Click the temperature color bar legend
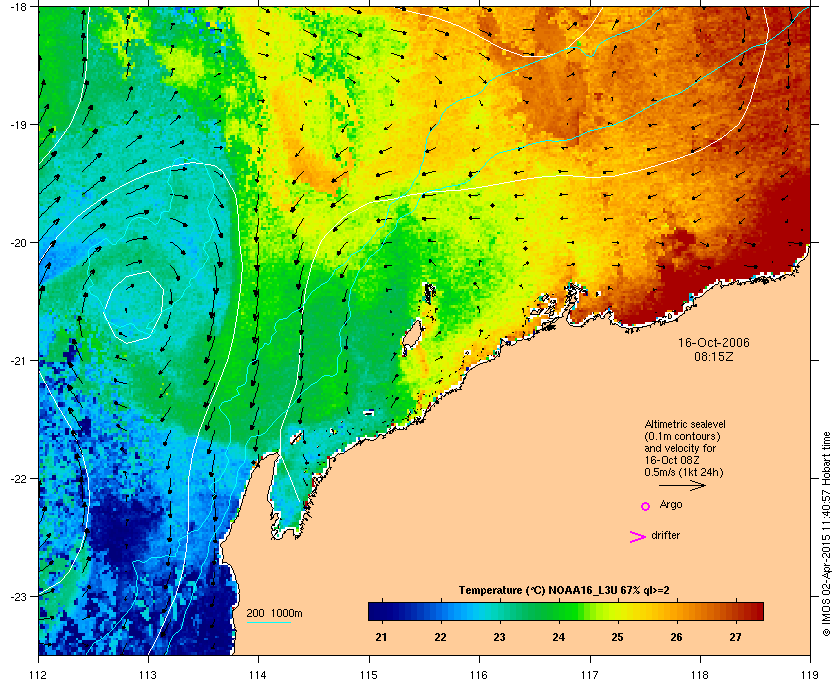This screenshot has height=680, width=840. 566,611
